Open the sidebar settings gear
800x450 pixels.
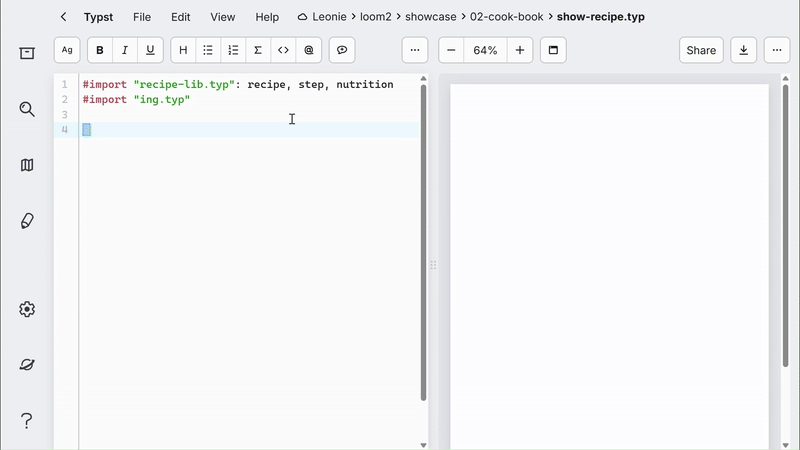27,309
